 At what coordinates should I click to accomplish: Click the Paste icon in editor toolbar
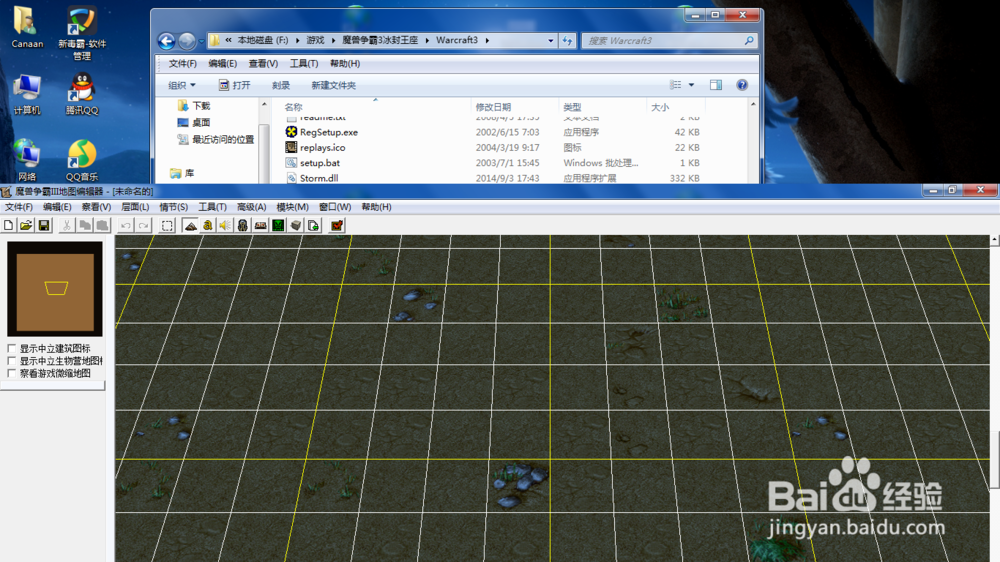pyautogui.click(x=102, y=225)
